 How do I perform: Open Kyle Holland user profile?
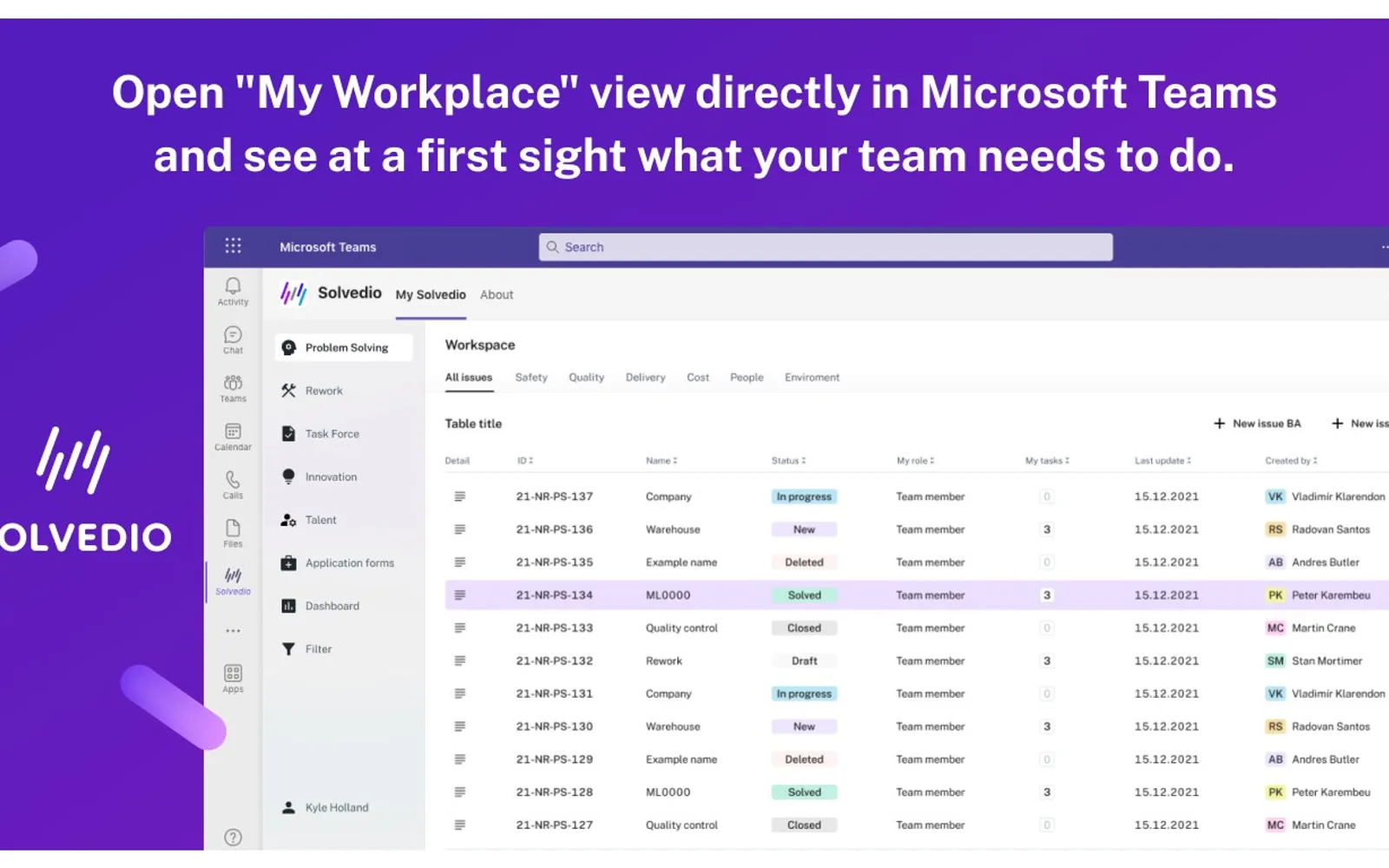pyautogui.click(x=326, y=807)
